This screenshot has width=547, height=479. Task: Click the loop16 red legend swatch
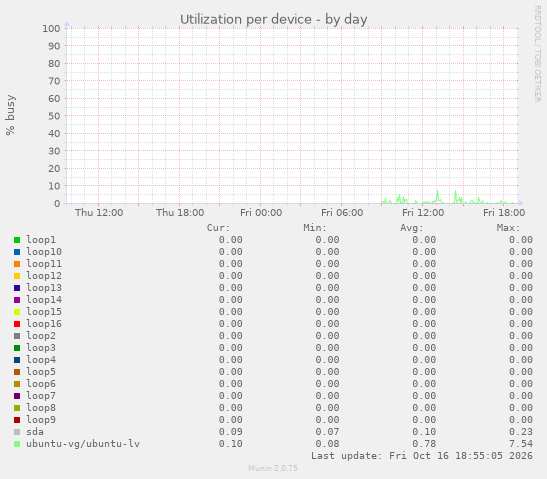pyautogui.click(x=17, y=324)
